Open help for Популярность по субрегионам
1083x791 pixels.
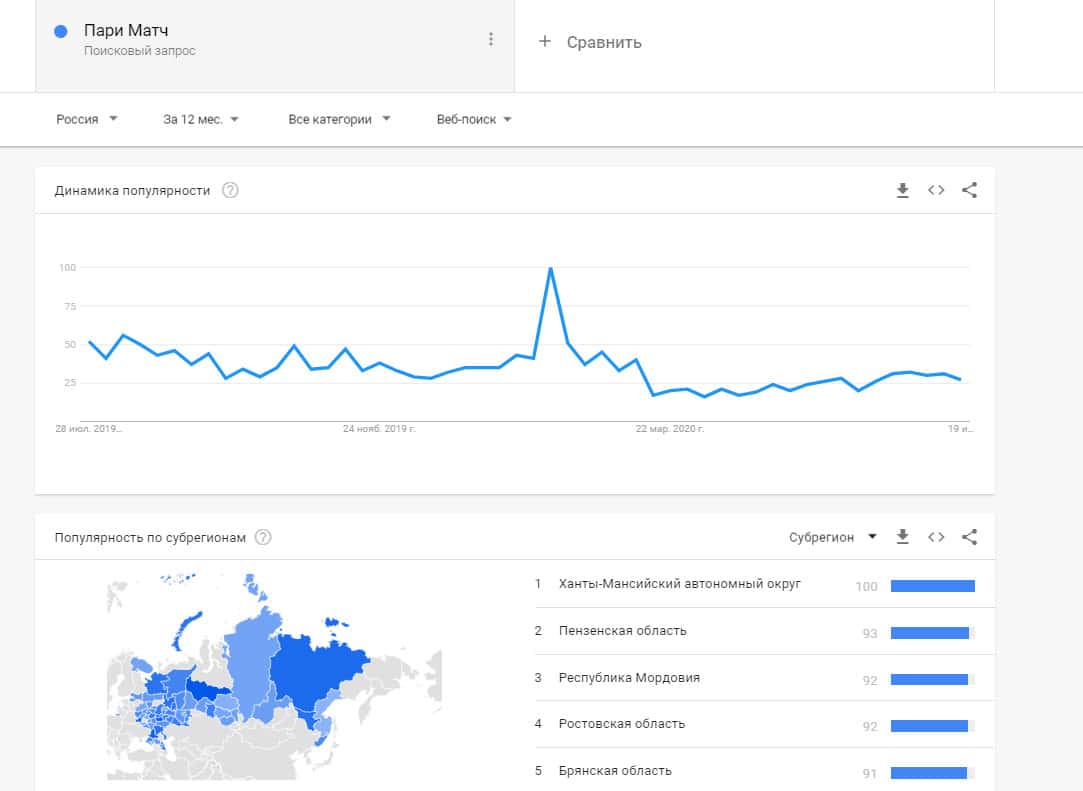click(x=263, y=537)
